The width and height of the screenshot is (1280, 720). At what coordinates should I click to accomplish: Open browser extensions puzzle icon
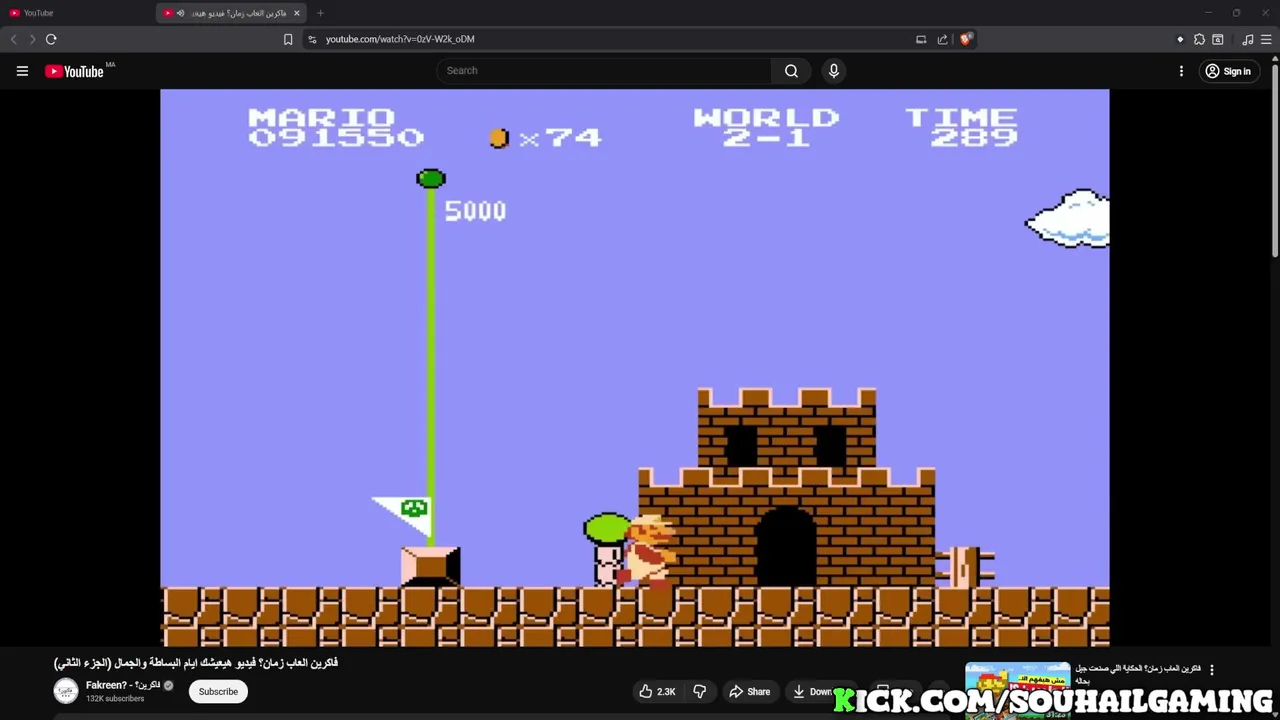click(x=1199, y=39)
